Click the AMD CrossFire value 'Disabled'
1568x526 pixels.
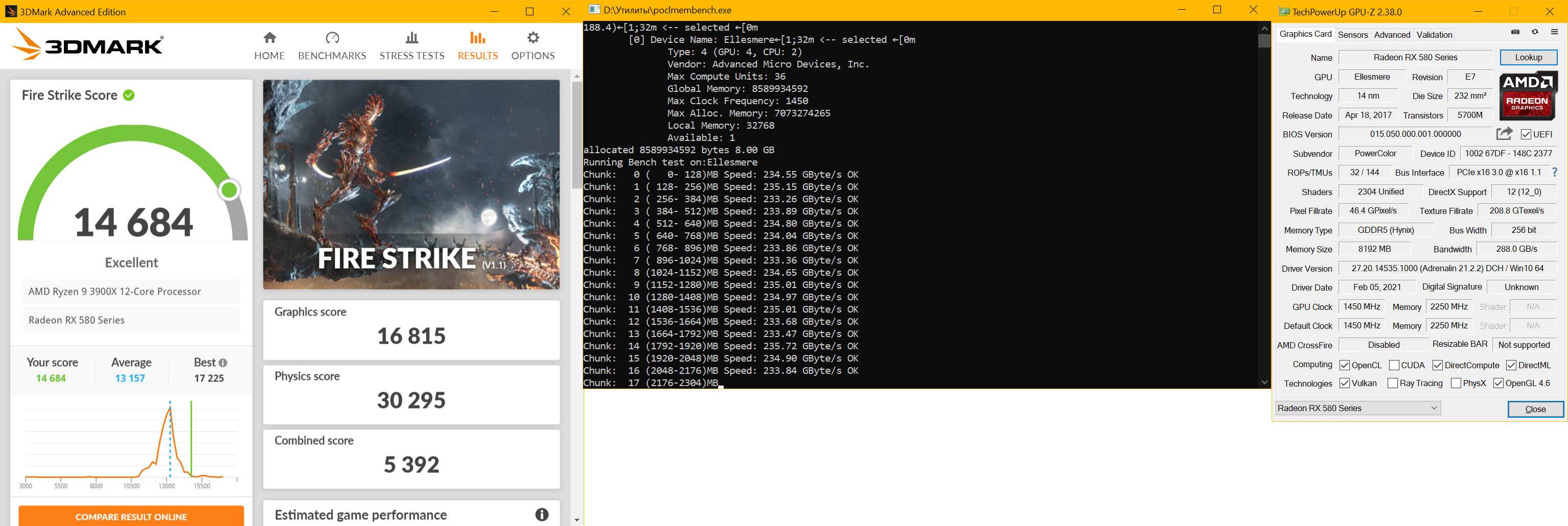pos(1383,345)
